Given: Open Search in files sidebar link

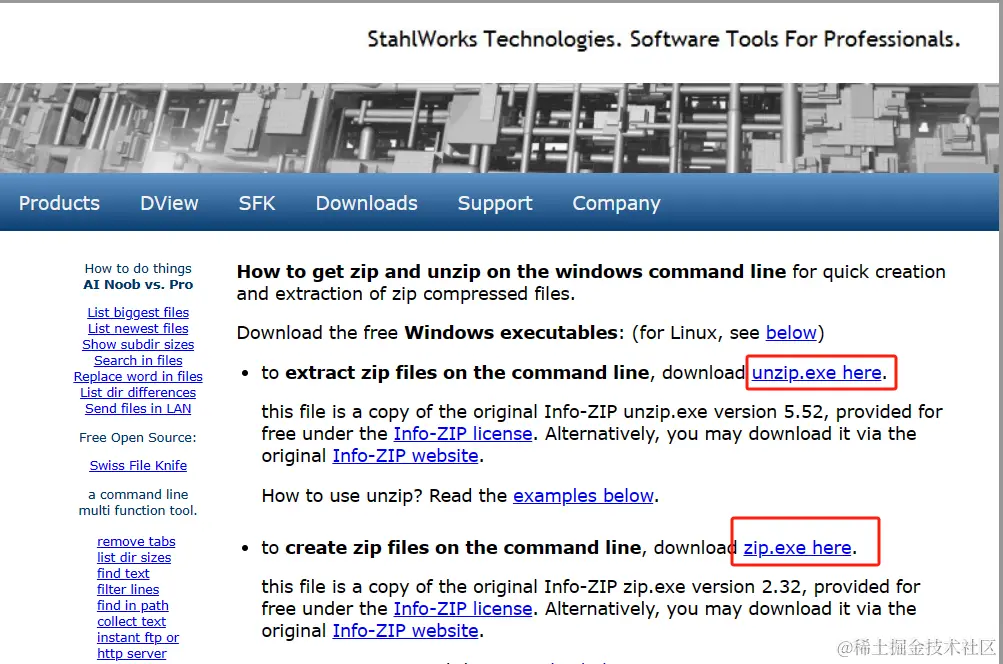Looking at the screenshot, I should [x=138, y=360].
